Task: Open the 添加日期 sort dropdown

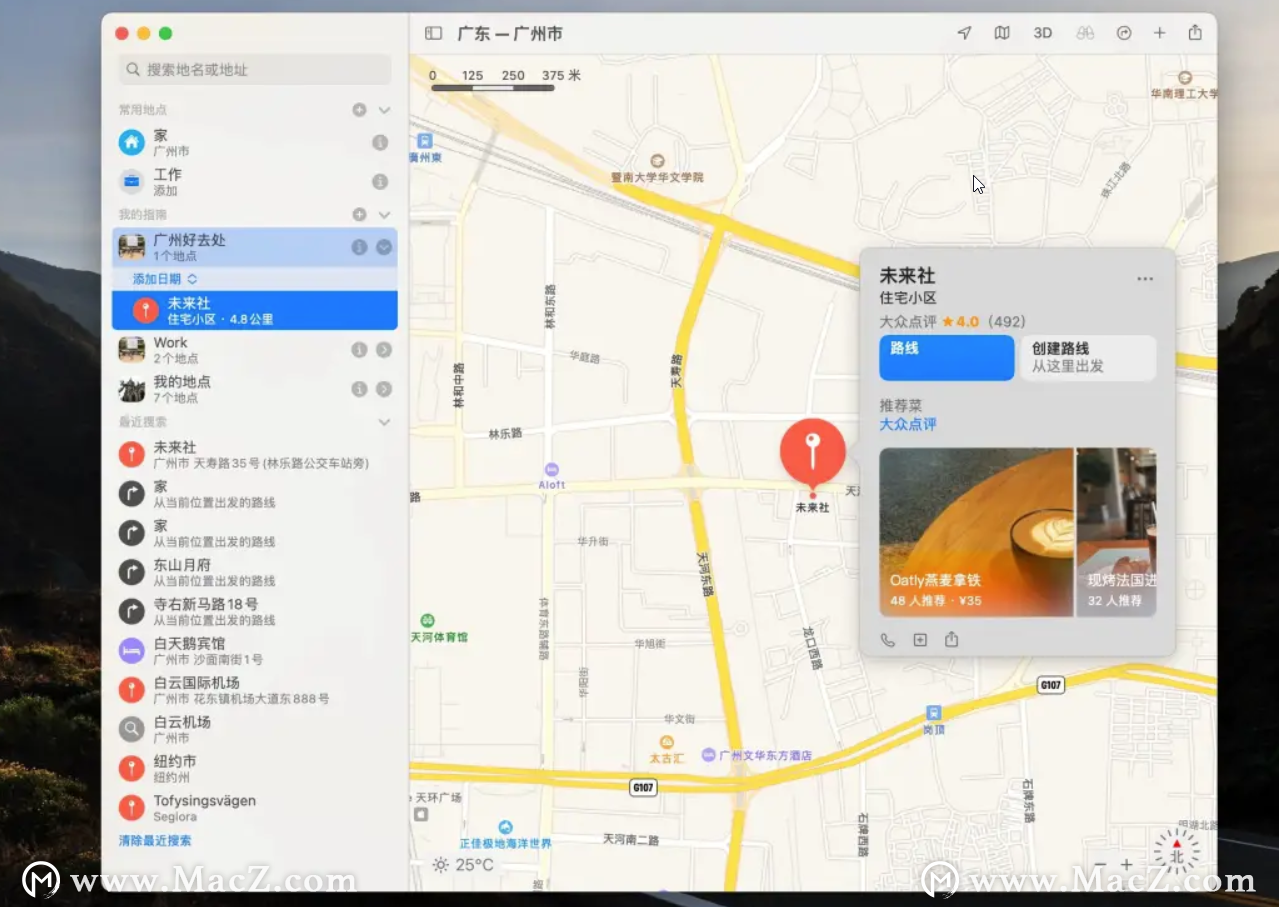Action: click(165, 279)
